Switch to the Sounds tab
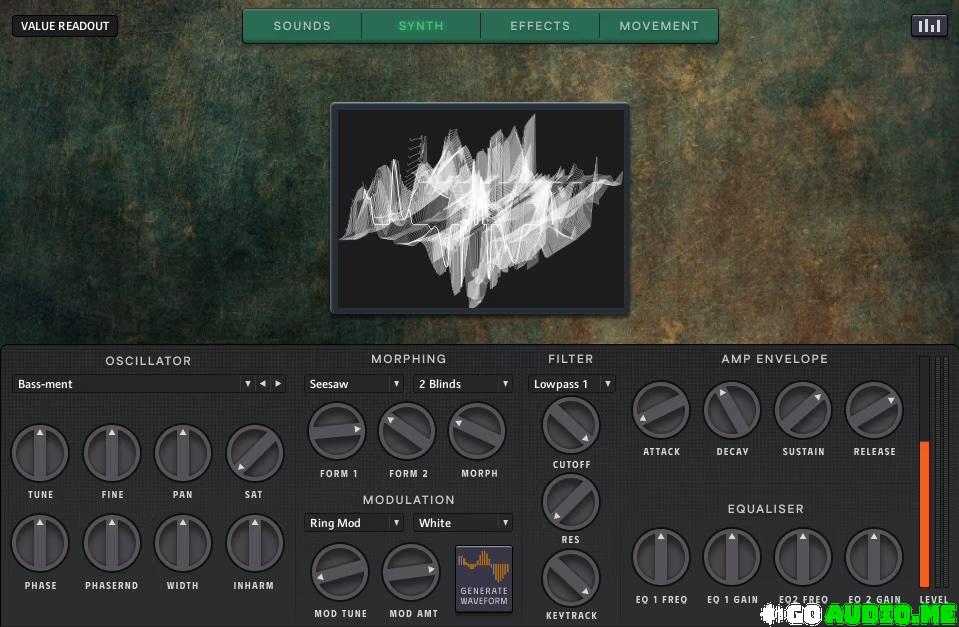 point(302,26)
